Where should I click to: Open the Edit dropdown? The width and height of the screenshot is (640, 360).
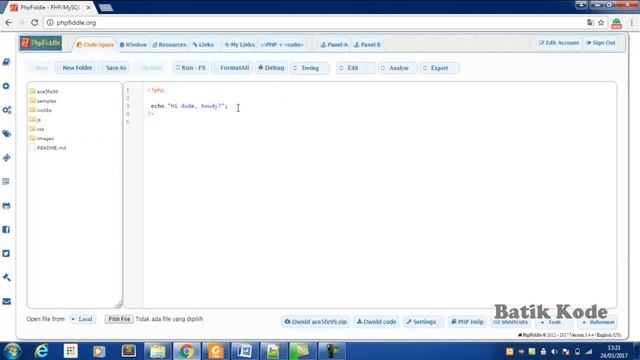tap(356, 68)
